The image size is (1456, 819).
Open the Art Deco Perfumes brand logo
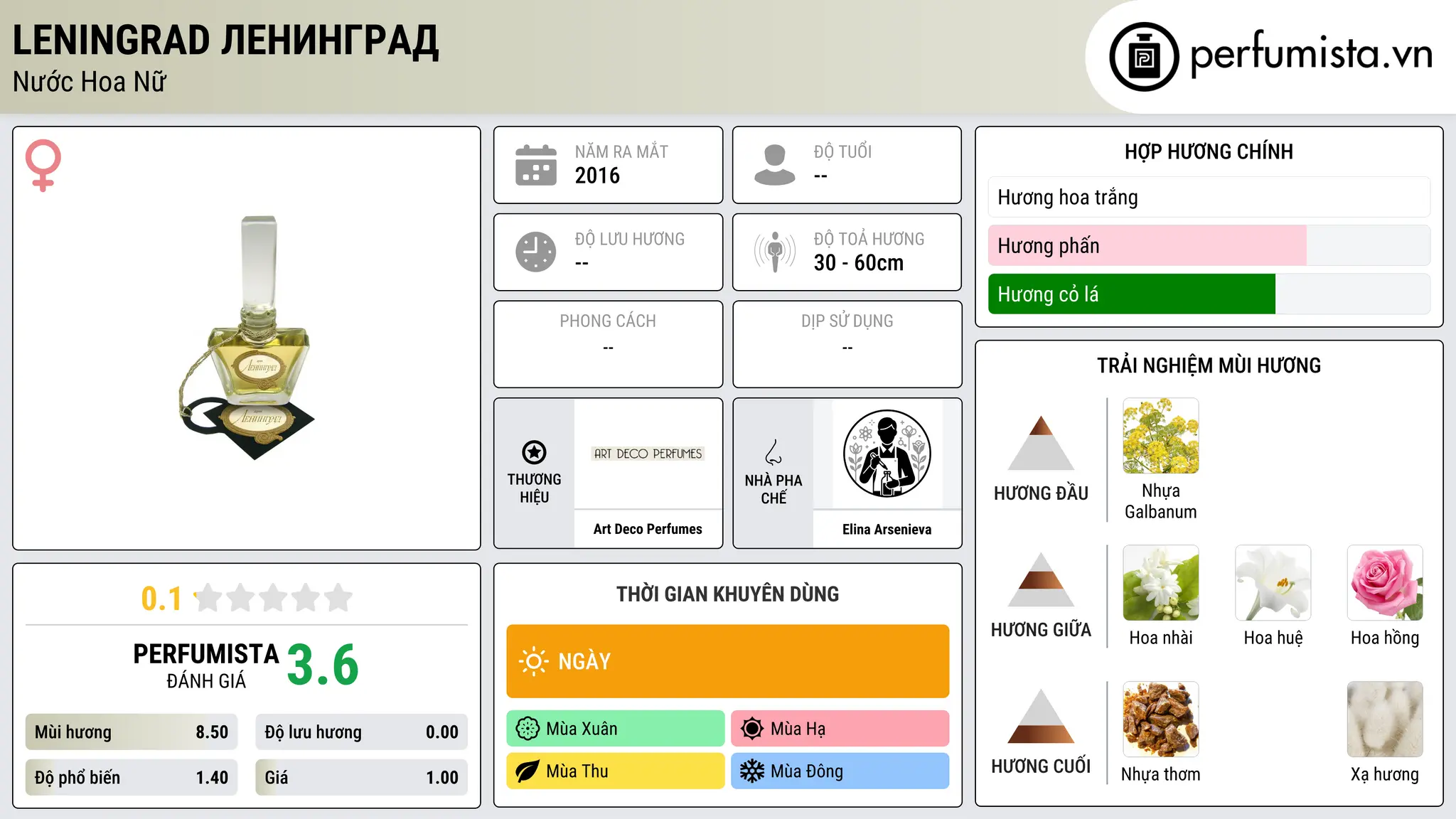(648, 454)
